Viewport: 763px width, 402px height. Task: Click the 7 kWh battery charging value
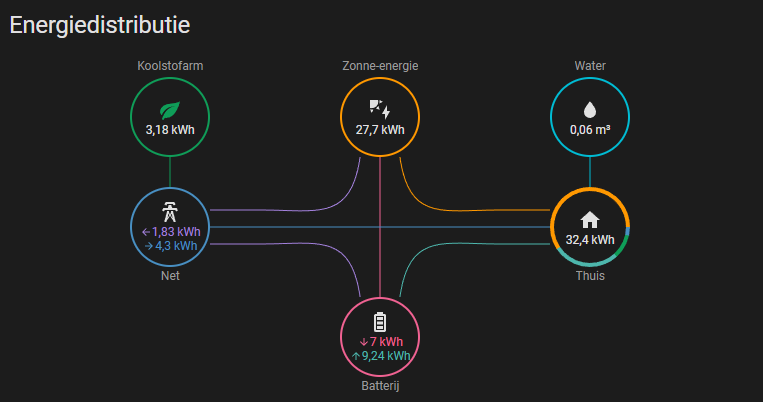point(381,342)
